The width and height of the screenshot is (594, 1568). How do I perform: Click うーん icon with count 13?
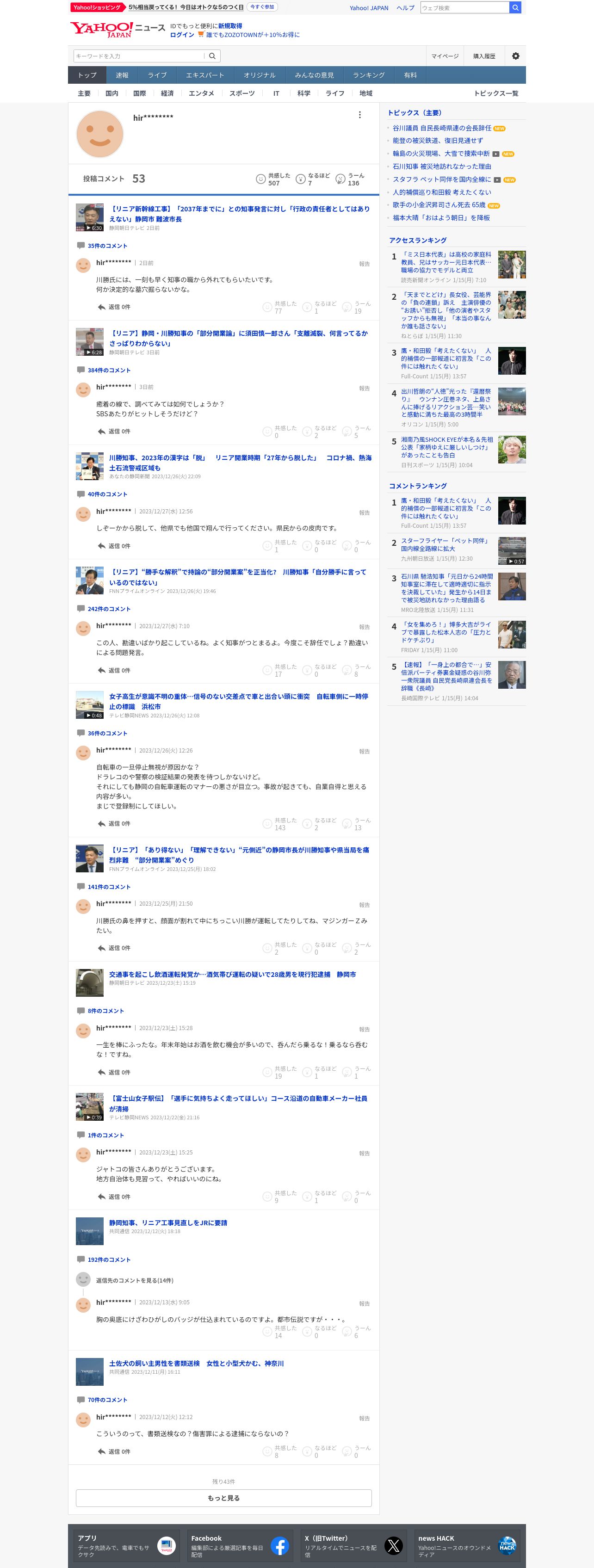[347, 824]
